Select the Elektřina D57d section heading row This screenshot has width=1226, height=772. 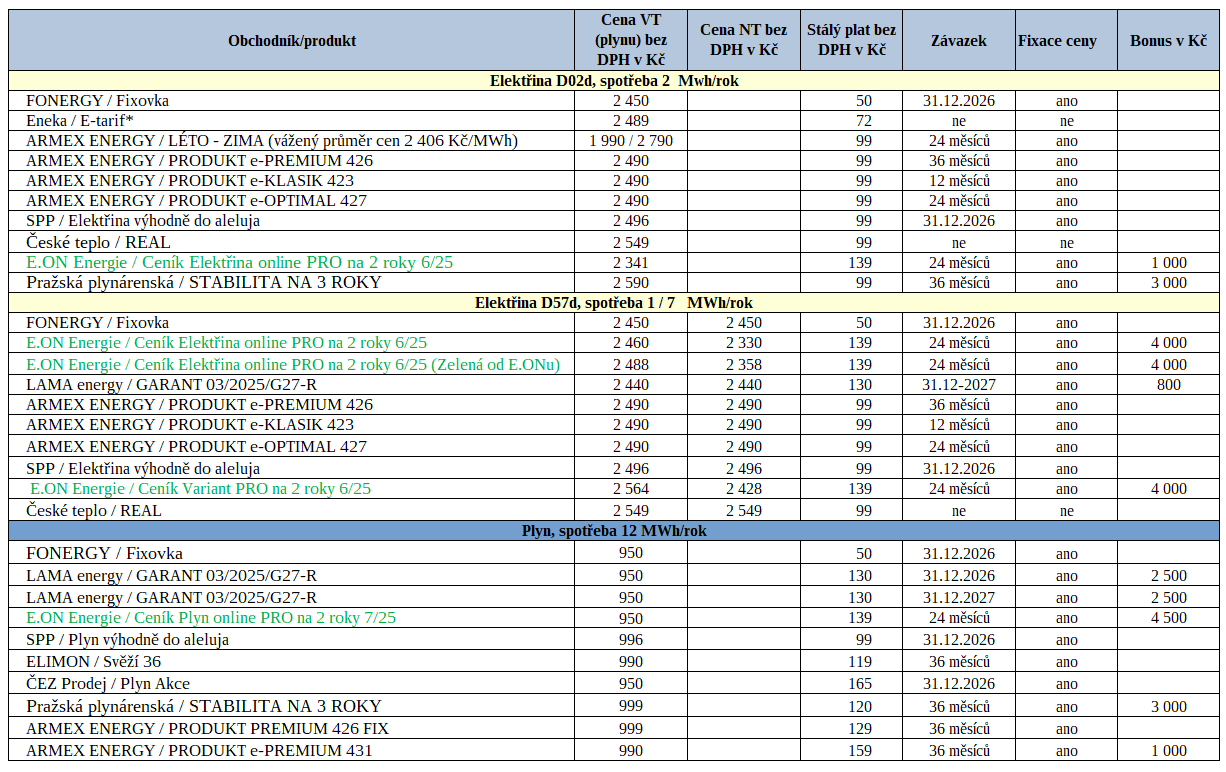click(614, 303)
